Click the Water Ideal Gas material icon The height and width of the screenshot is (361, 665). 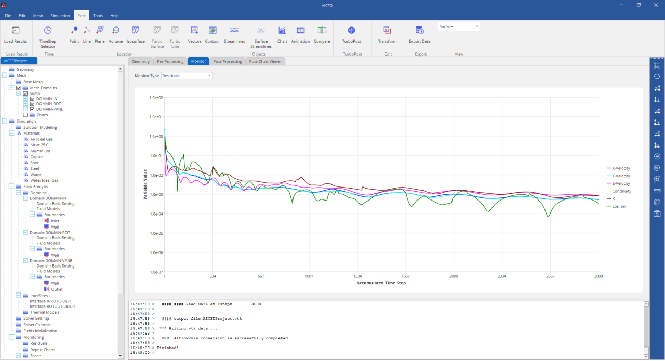tap(26, 180)
